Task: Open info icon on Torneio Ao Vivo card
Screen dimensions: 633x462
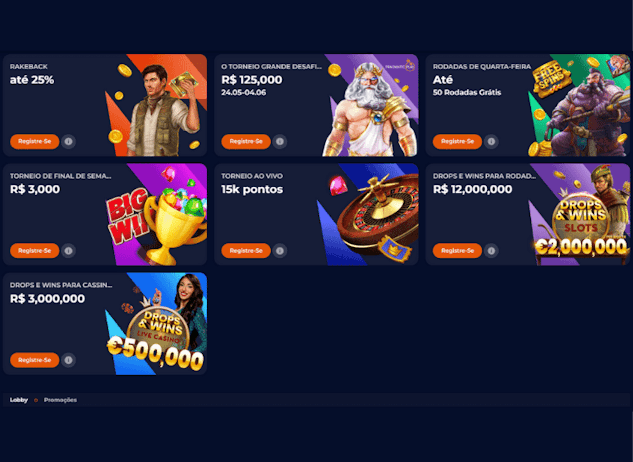Action: (x=280, y=251)
